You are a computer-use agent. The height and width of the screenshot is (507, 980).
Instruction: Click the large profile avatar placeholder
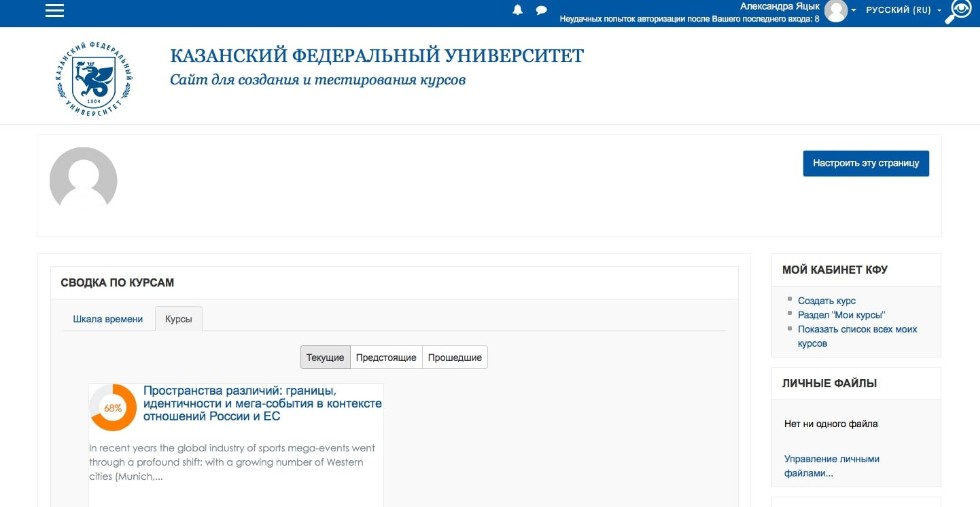pos(83,181)
